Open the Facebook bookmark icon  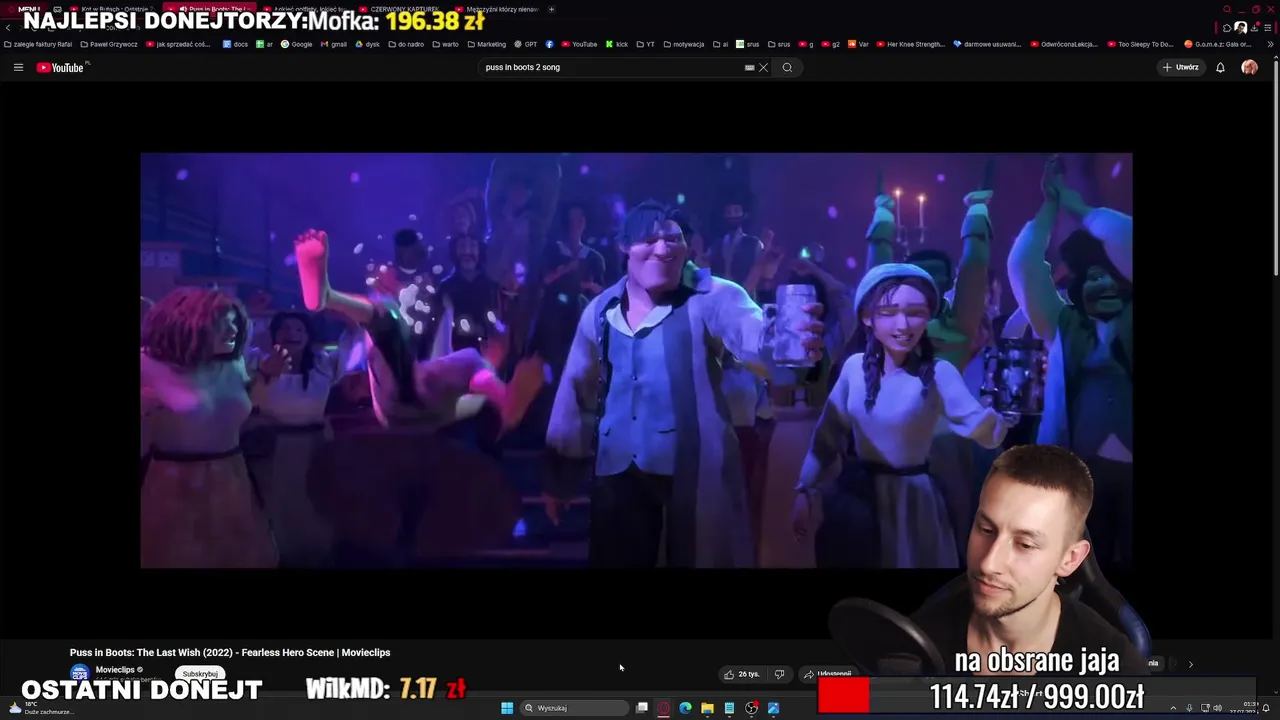549,44
